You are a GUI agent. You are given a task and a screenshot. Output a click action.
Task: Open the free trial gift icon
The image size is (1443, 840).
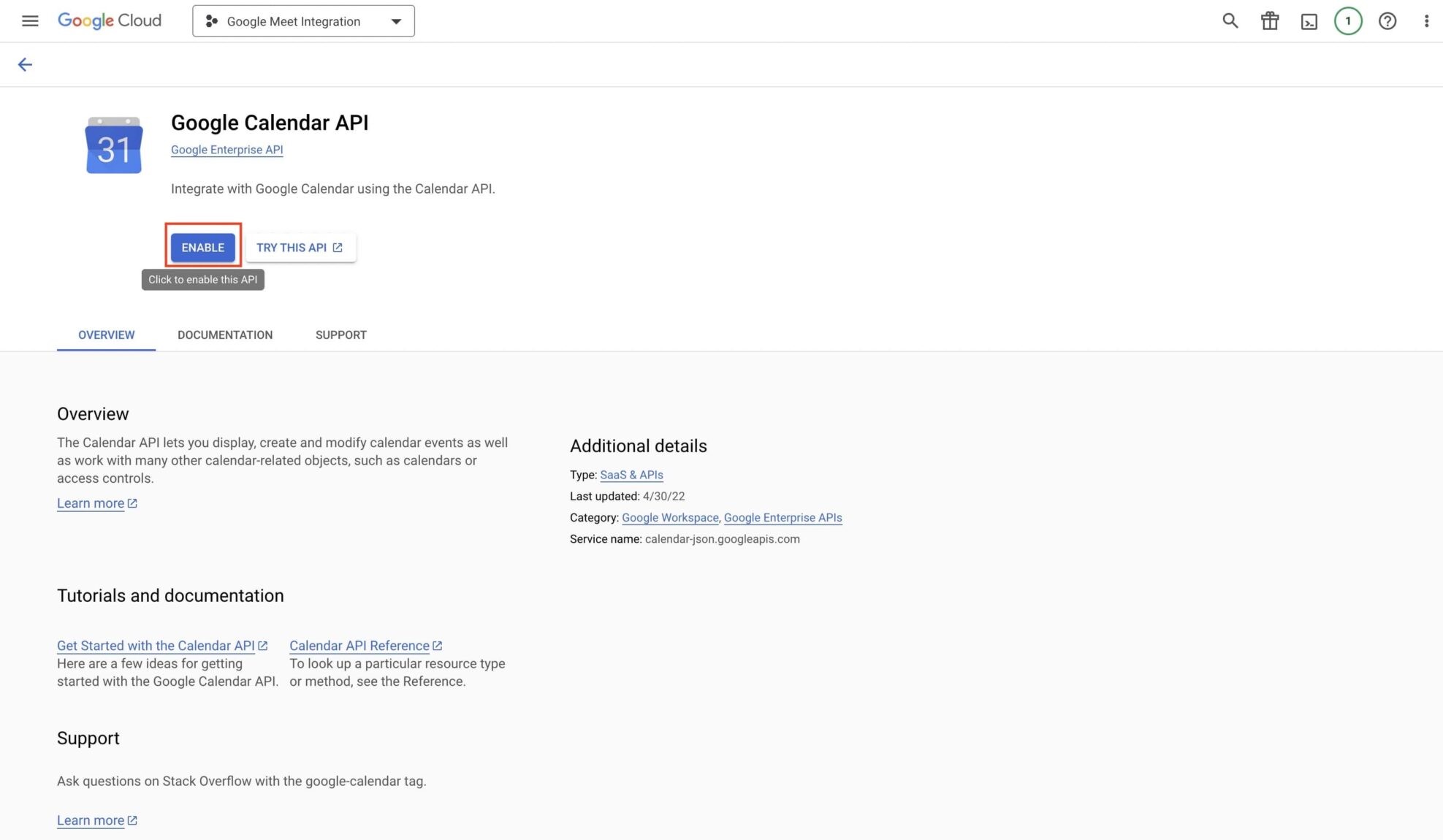pyautogui.click(x=1270, y=21)
